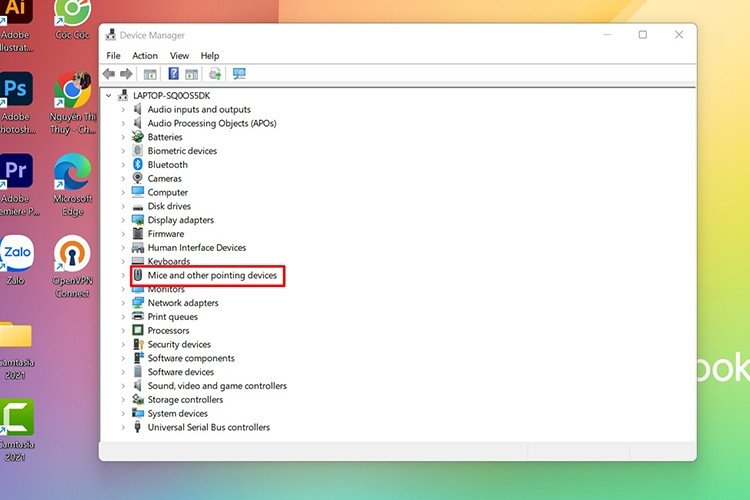
Task: Click the Biometric devices fingerprint icon
Action: point(138,151)
